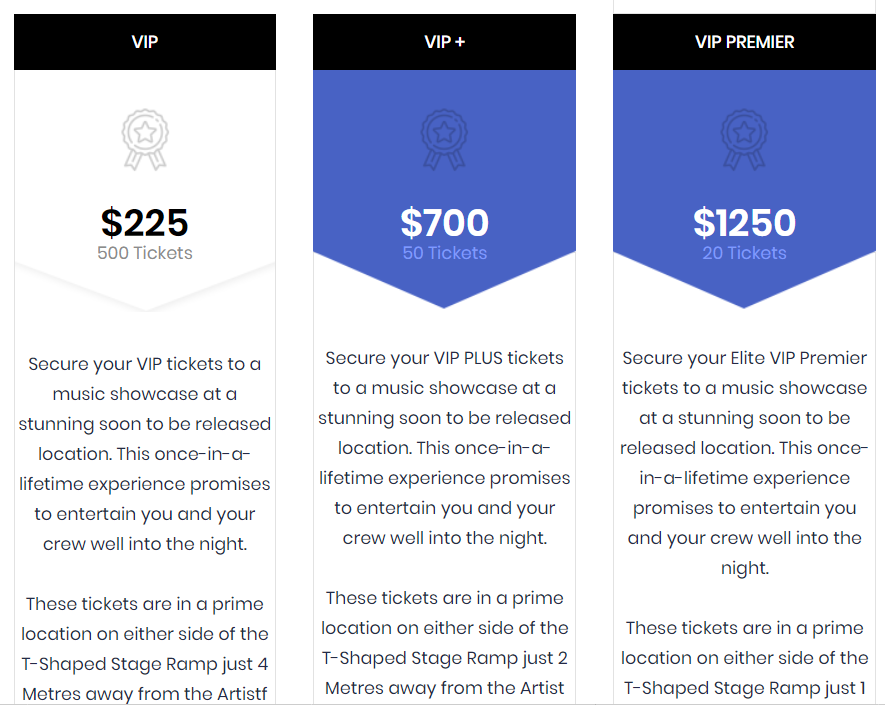The width and height of the screenshot is (885, 705).
Task: Click the VIP + award ribbon icon
Action: click(444, 139)
